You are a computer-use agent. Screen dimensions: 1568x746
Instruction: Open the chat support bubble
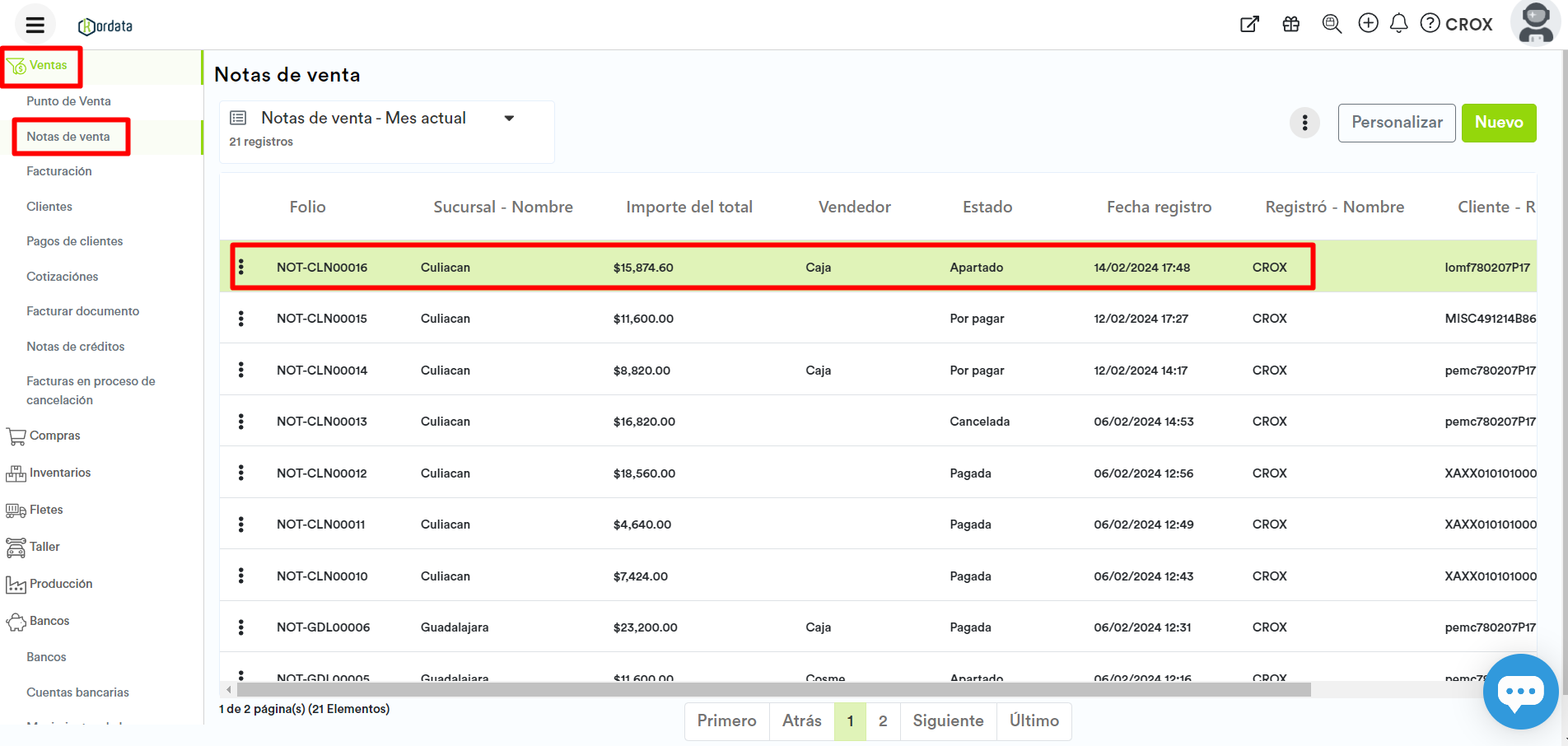(1519, 691)
